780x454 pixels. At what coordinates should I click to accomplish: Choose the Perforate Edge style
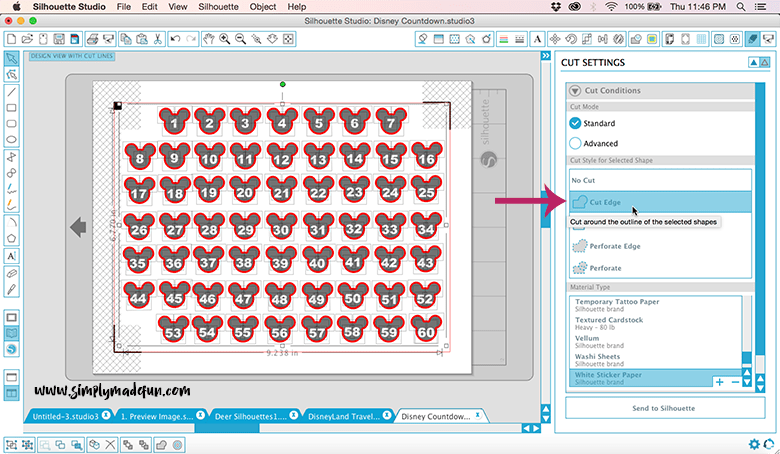pos(660,246)
